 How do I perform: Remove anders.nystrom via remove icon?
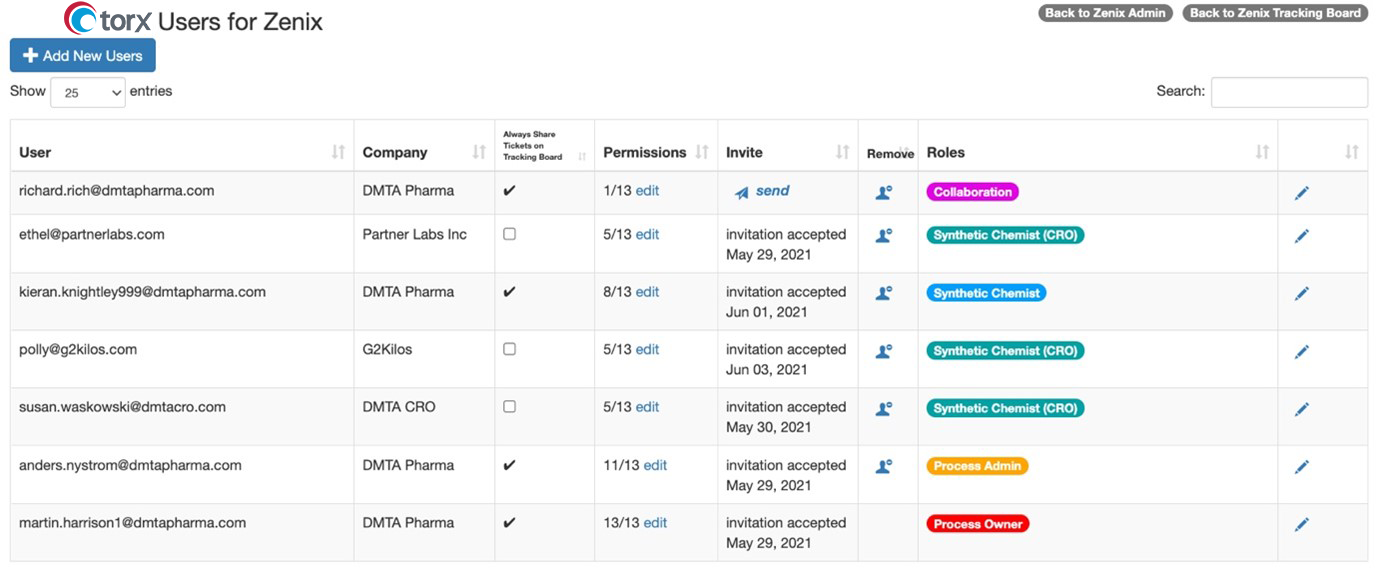883,467
